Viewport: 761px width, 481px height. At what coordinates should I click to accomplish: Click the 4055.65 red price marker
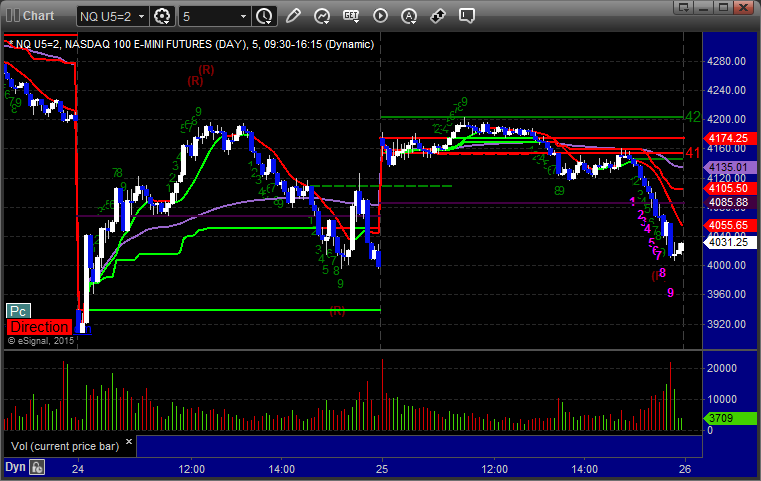pos(730,225)
